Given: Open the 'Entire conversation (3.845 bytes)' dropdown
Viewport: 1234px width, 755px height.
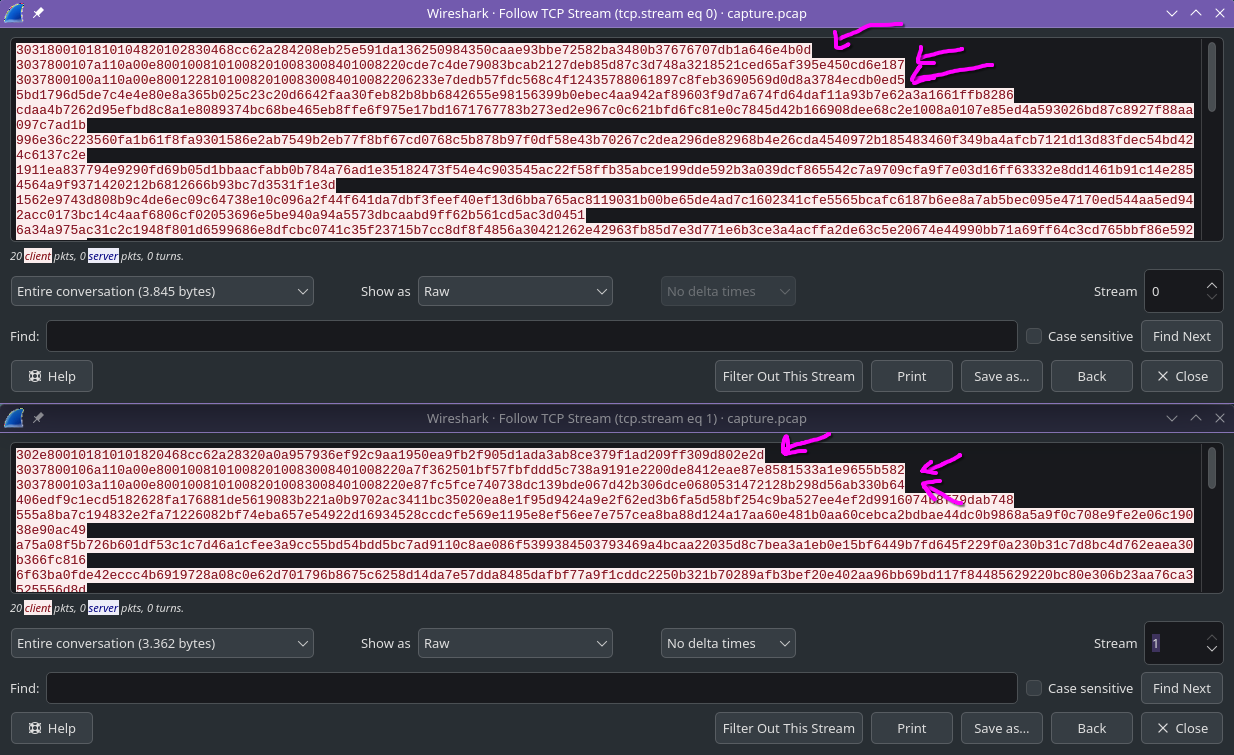Looking at the screenshot, I should [x=162, y=291].
